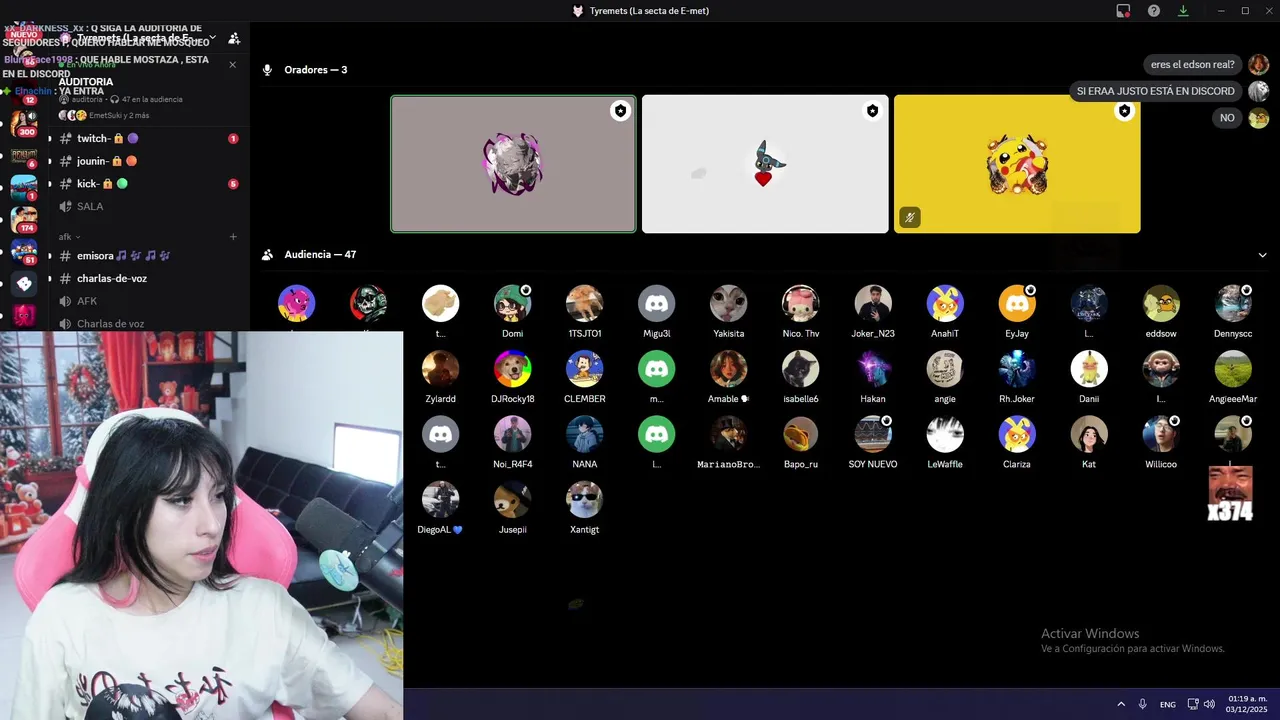This screenshot has height=720, width=1280.
Task: Open the stream recording icon in title bar
Action: click(1124, 11)
